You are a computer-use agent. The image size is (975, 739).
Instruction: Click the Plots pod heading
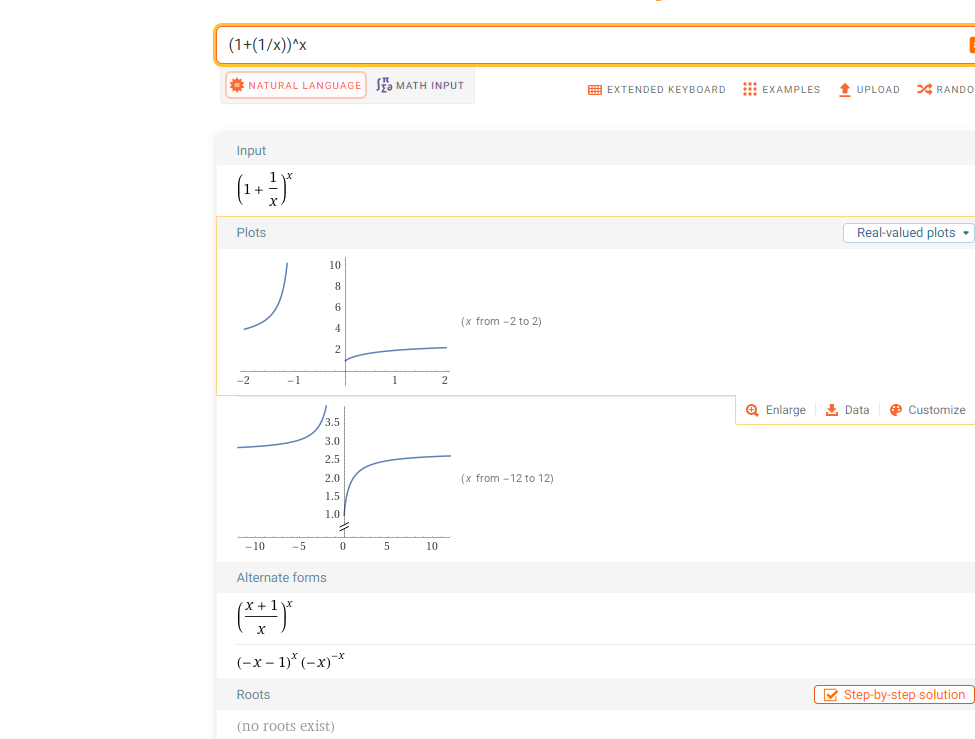click(251, 233)
